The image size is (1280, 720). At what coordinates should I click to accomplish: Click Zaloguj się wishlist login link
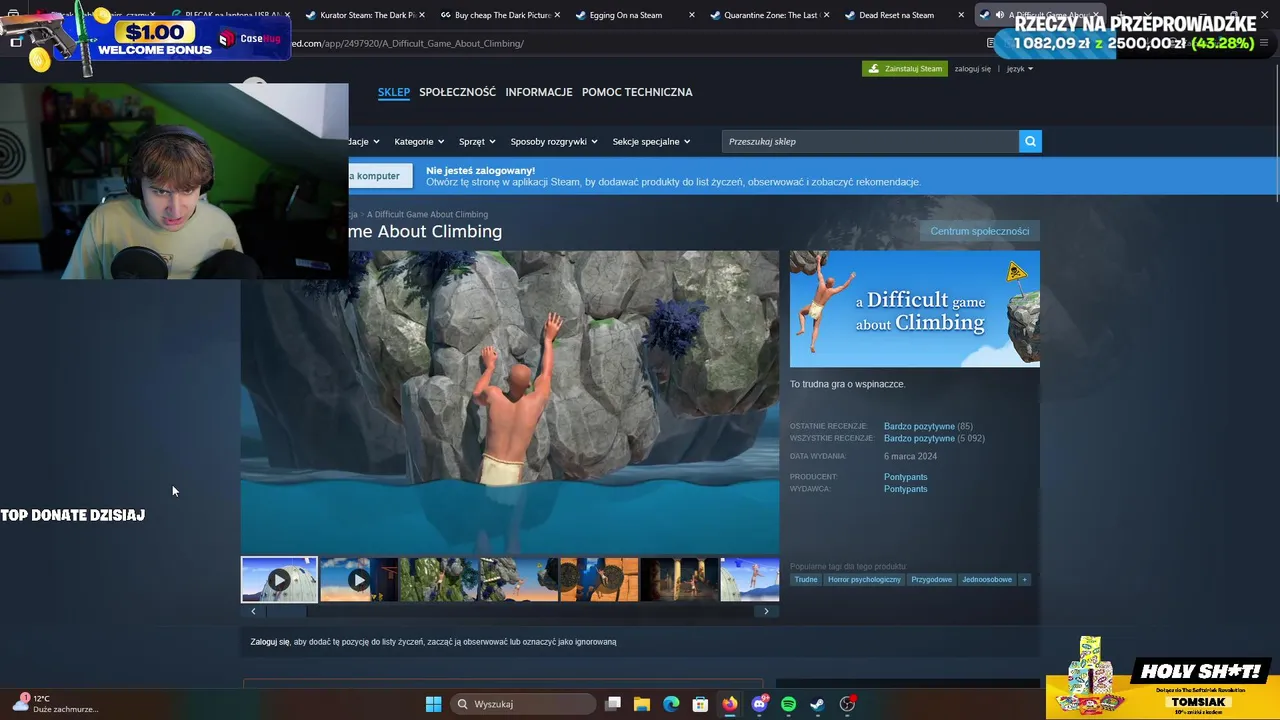pos(270,642)
